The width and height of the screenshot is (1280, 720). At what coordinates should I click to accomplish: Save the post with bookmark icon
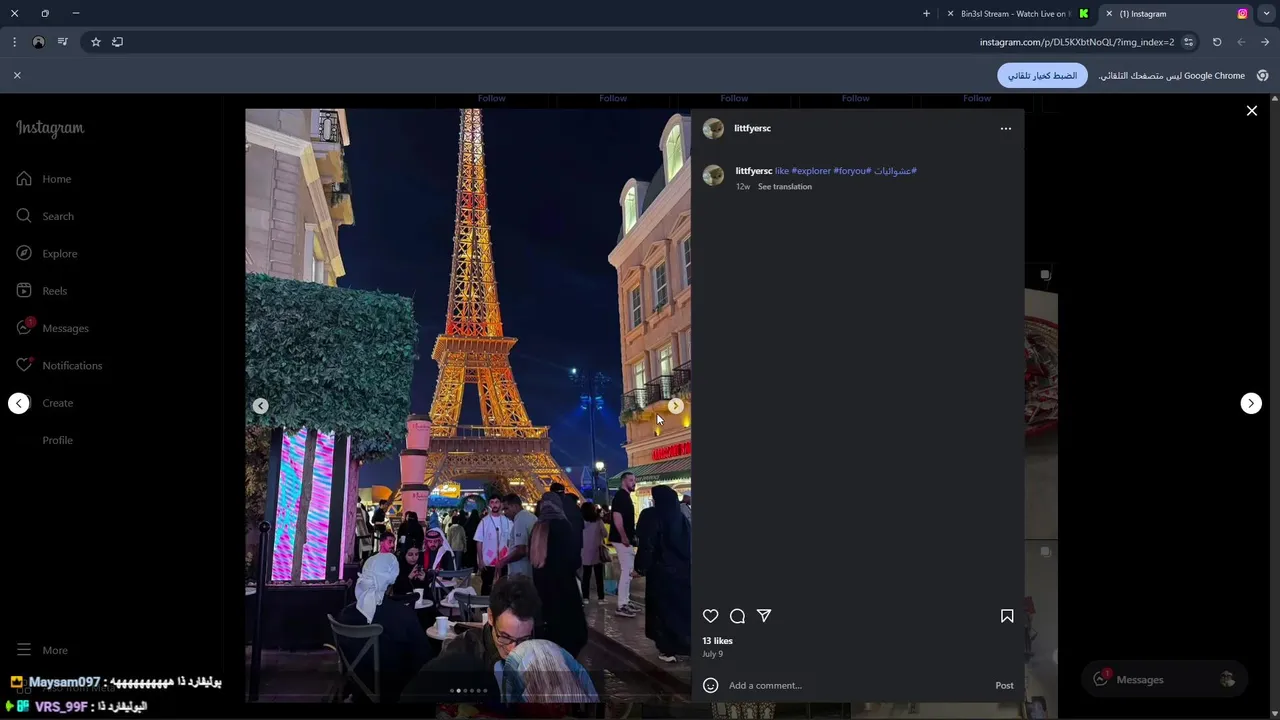coord(1007,616)
